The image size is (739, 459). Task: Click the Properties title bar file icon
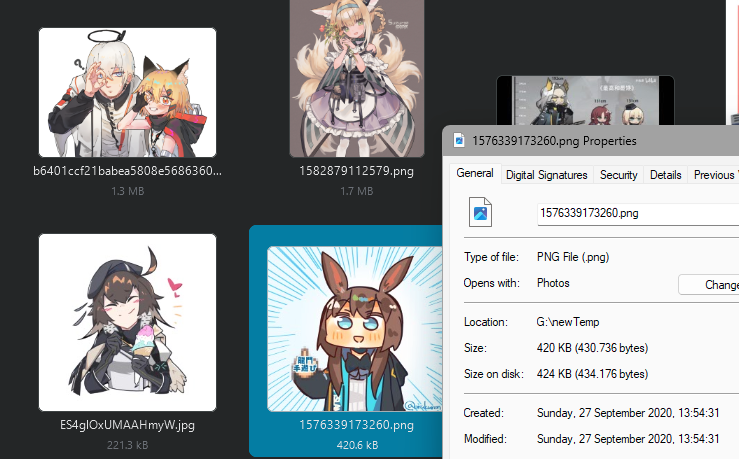[459, 140]
